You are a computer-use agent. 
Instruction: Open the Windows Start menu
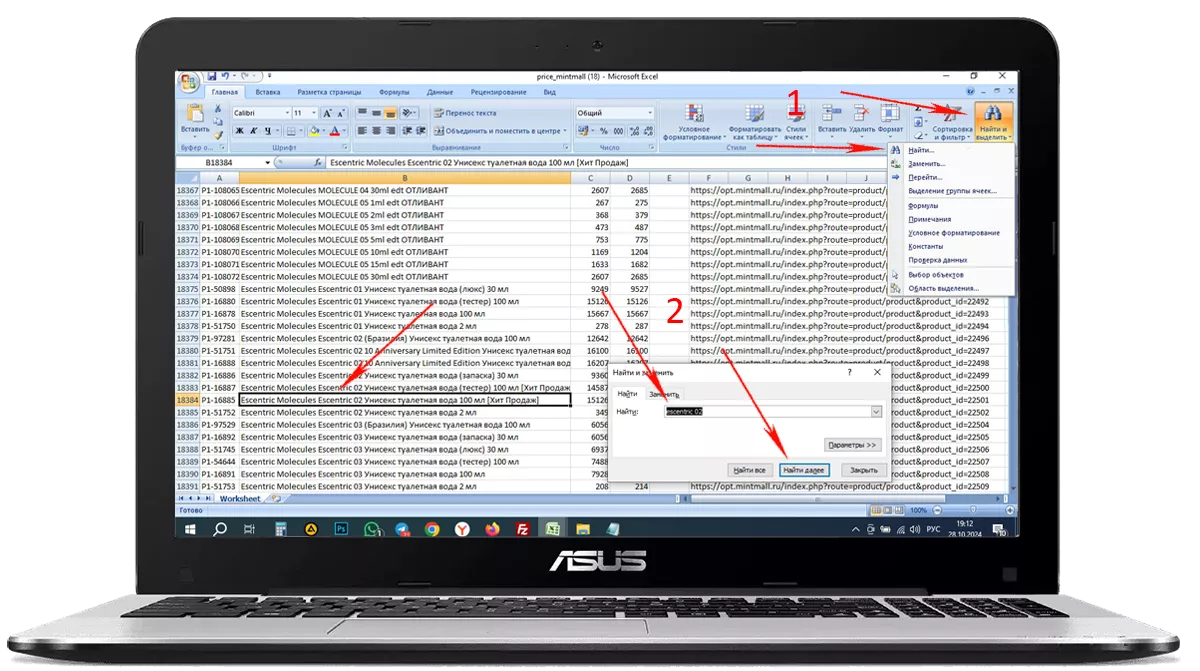(192, 529)
